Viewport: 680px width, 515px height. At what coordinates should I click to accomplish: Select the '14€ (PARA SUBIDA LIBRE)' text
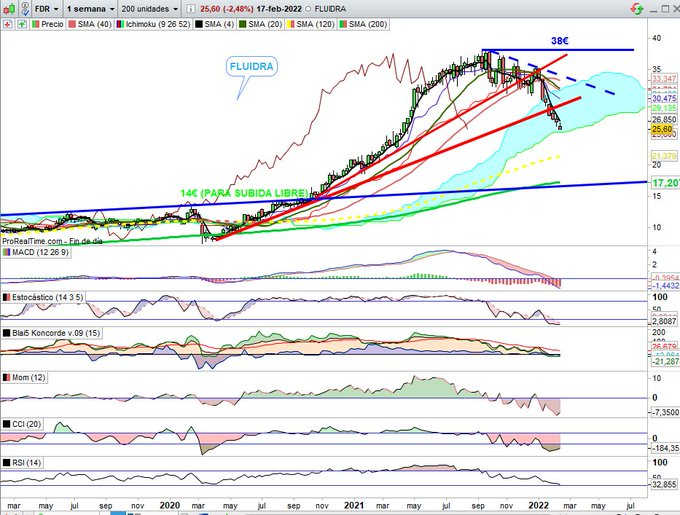point(244,193)
